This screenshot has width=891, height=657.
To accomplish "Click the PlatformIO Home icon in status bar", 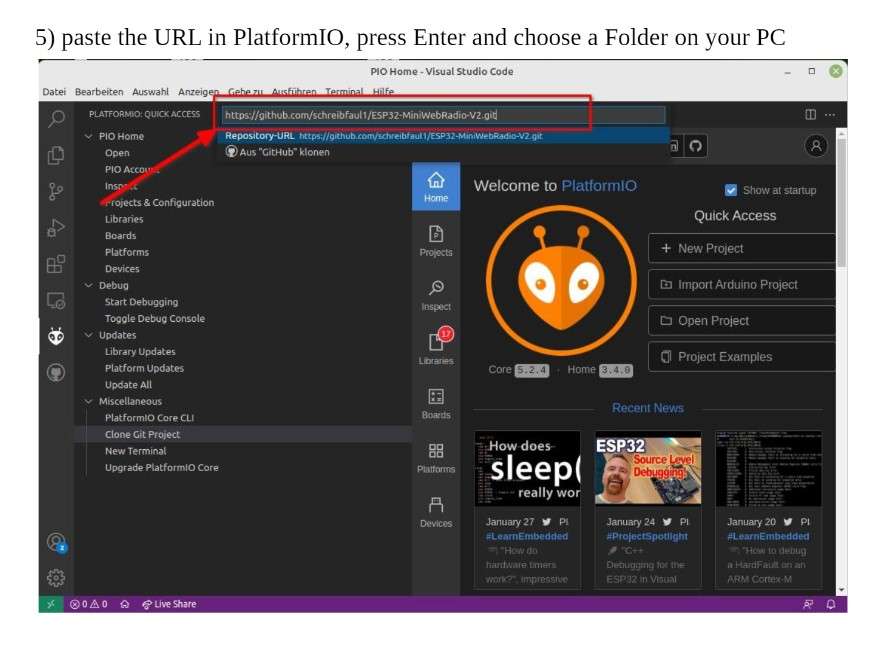I will [125, 604].
